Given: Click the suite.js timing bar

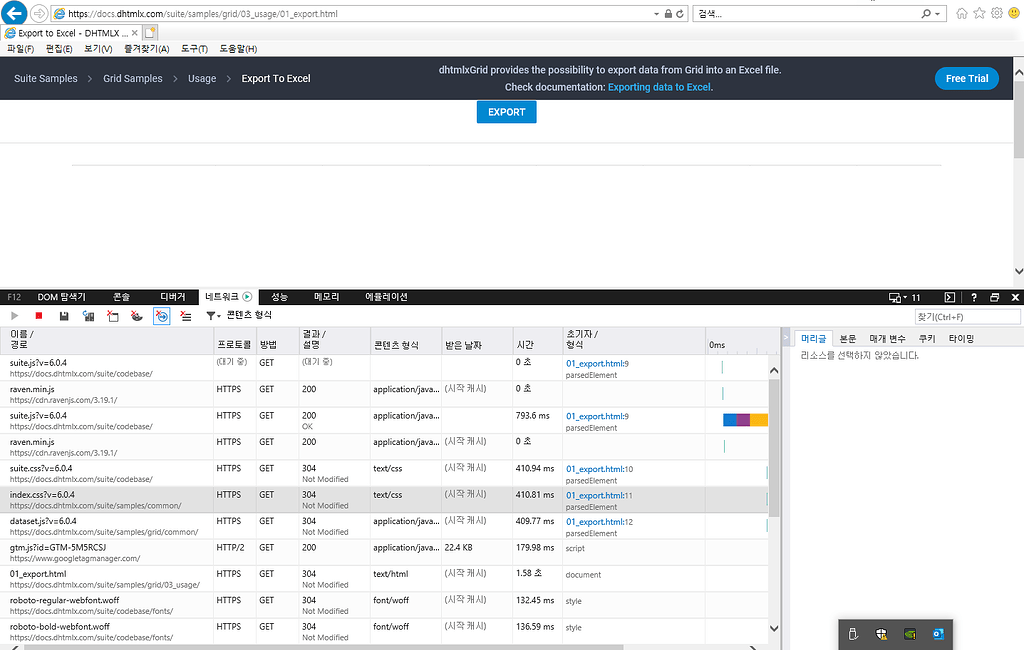Looking at the screenshot, I should click(745, 420).
